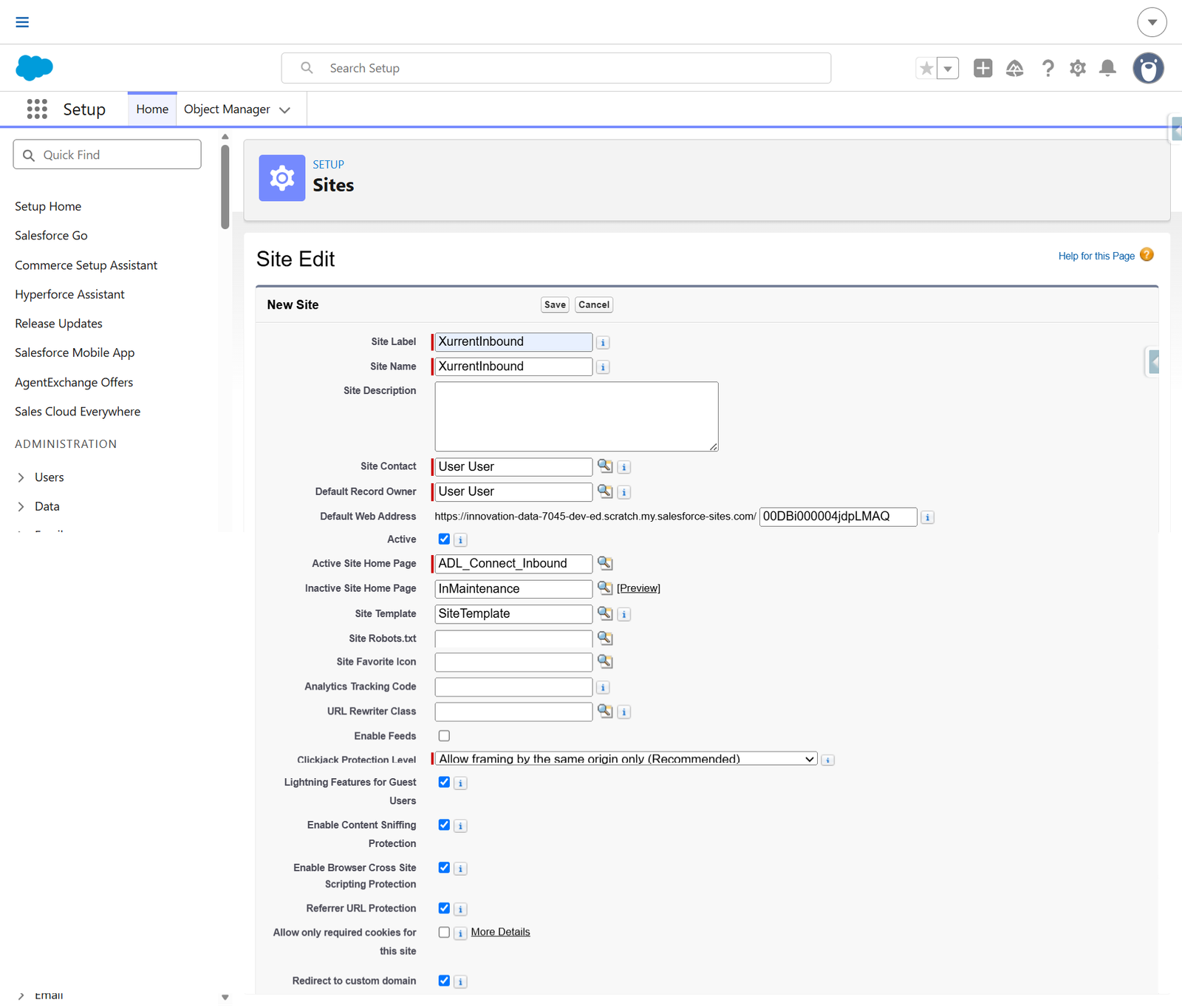Click the orange help icon beside Help for this Page
The width and height of the screenshot is (1182, 1008).
[1147, 255]
